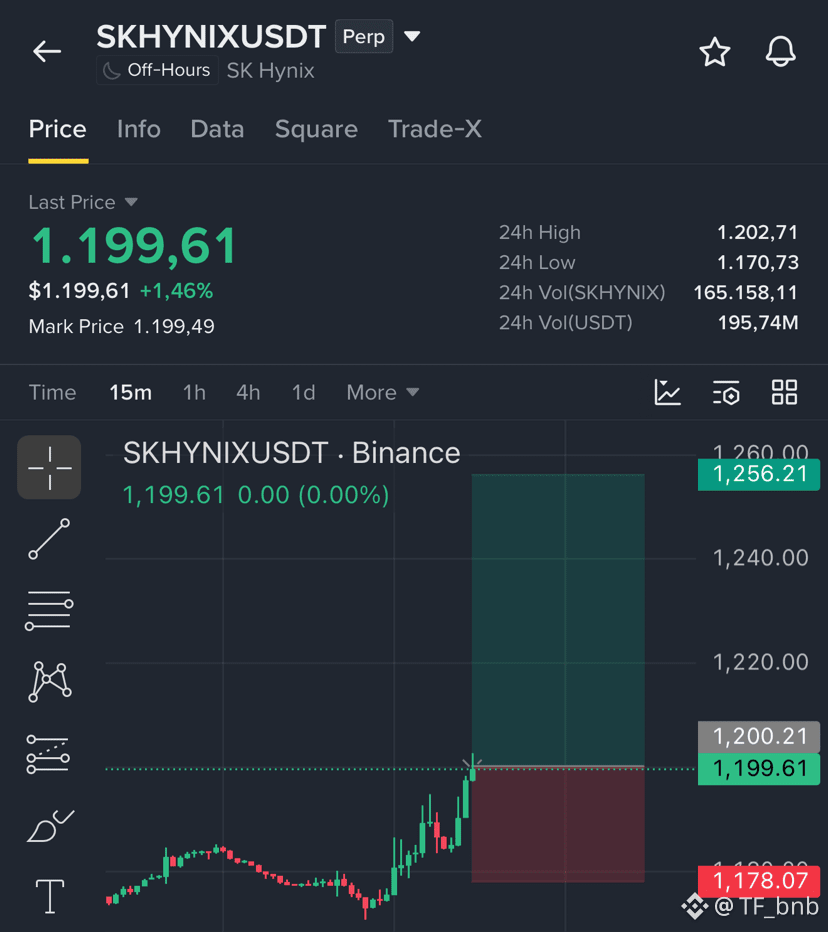This screenshot has width=828, height=932.
Task: Open the Last Price dropdown
Action: [x=83, y=202]
